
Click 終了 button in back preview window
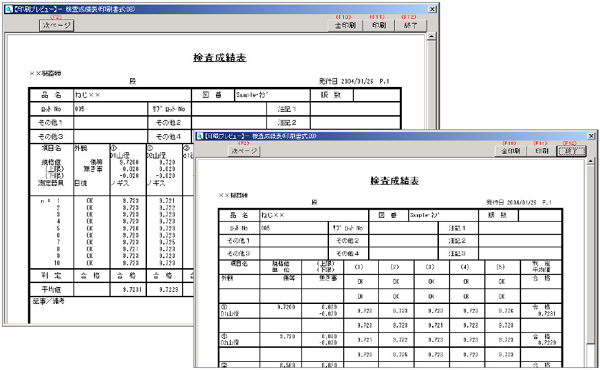coord(410,25)
